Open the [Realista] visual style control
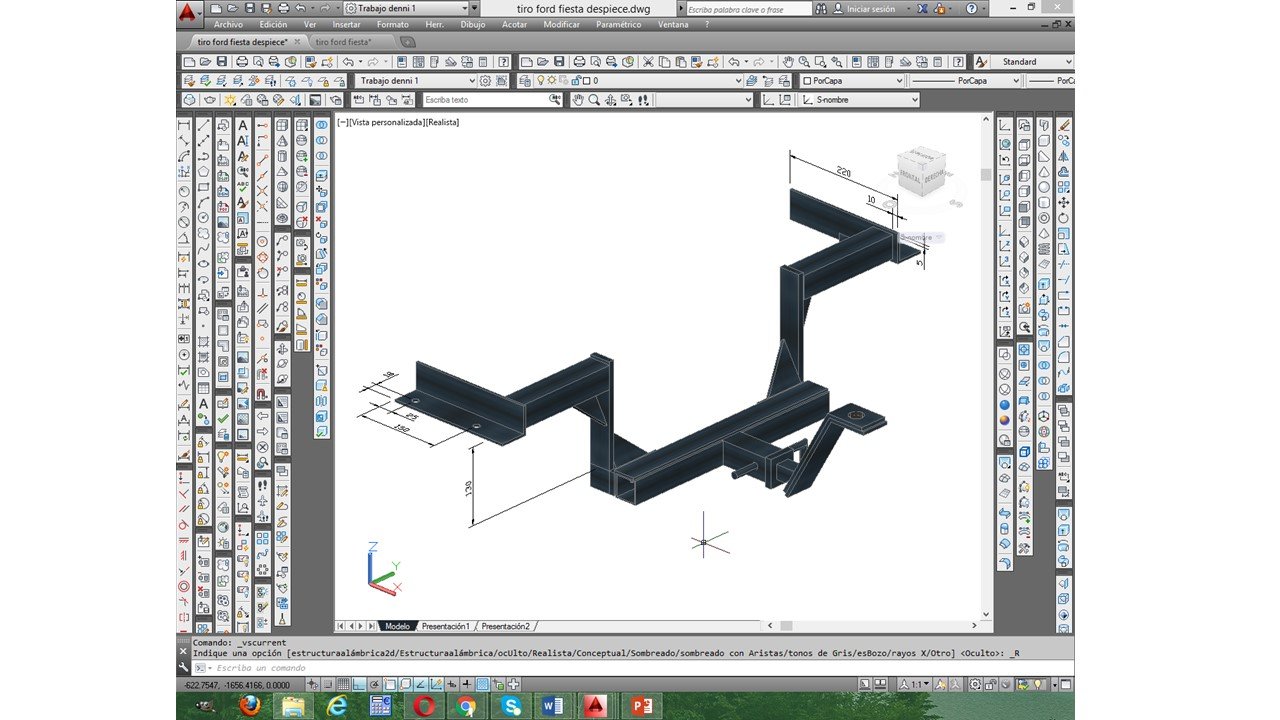 tap(441, 122)
